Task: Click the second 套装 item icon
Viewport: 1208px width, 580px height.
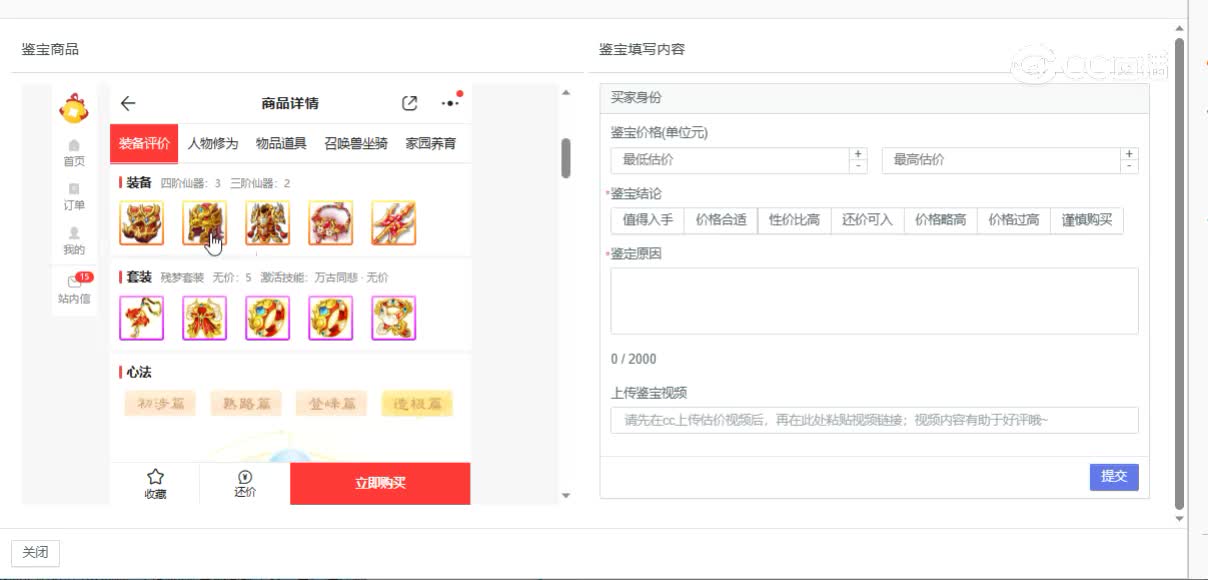Action: (x=204, y=318)
